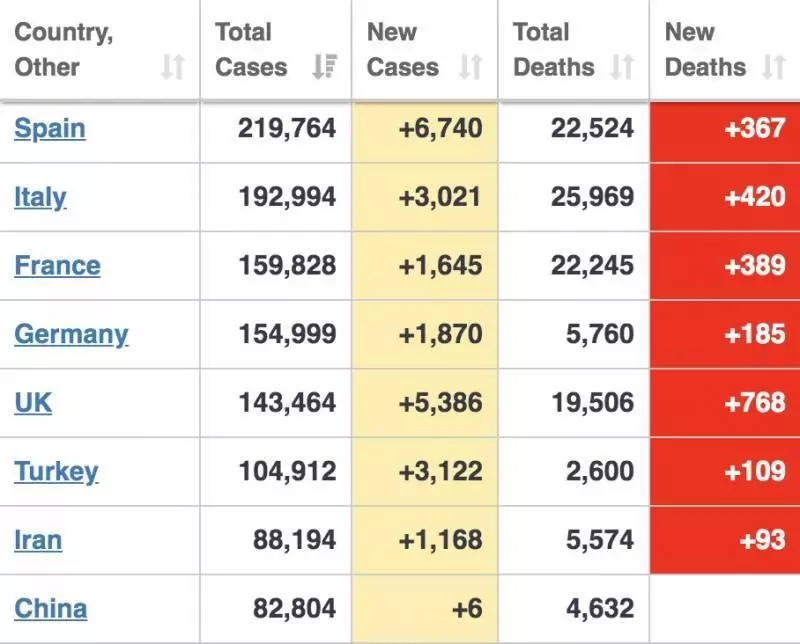Sort by Total Deaths arrows icon
The image size is (800, 644).
(x=622, y=67)
